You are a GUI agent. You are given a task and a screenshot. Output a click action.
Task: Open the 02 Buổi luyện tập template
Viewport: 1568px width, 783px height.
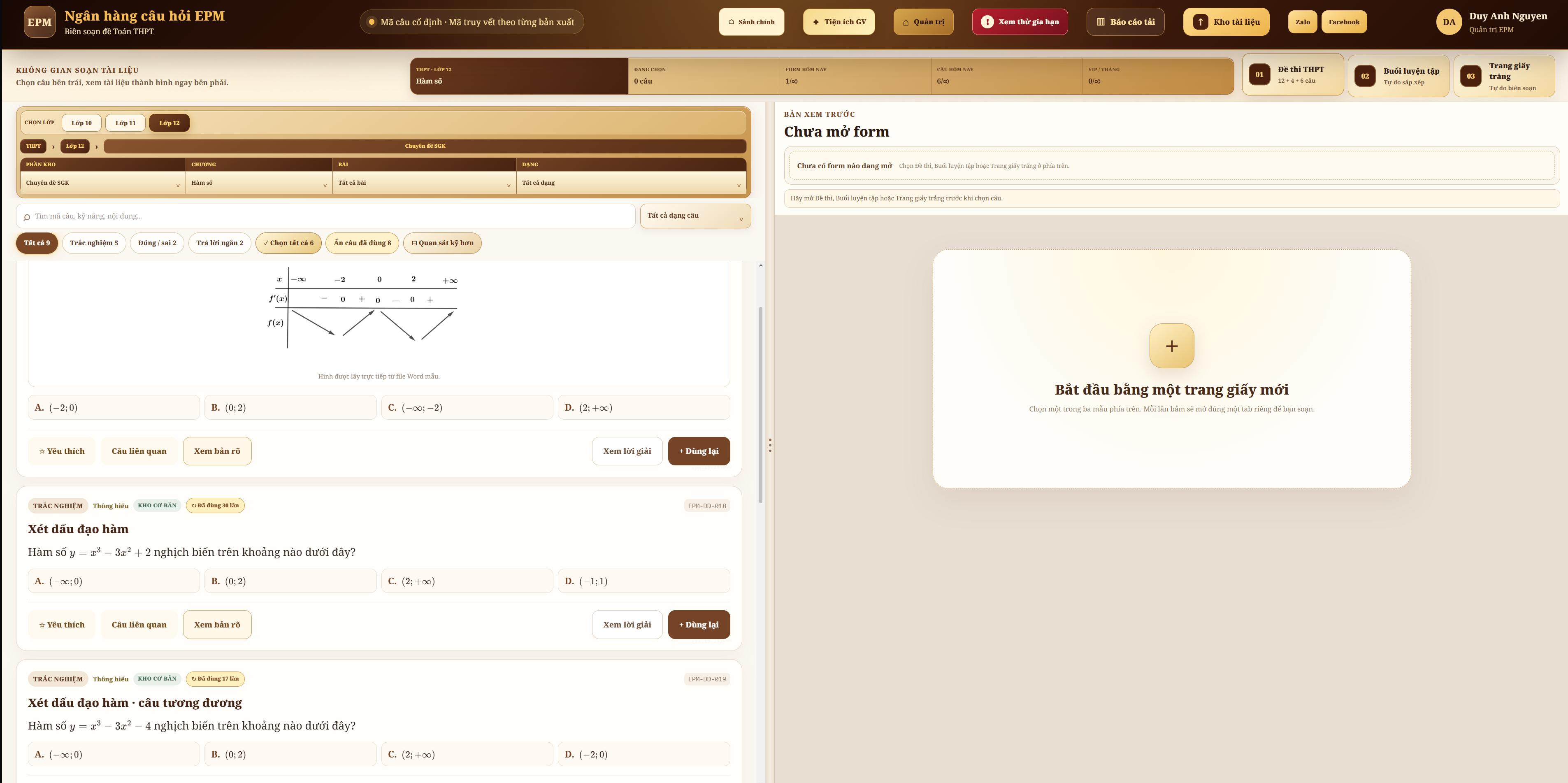pyautogui.click(x=1399, y=76)
